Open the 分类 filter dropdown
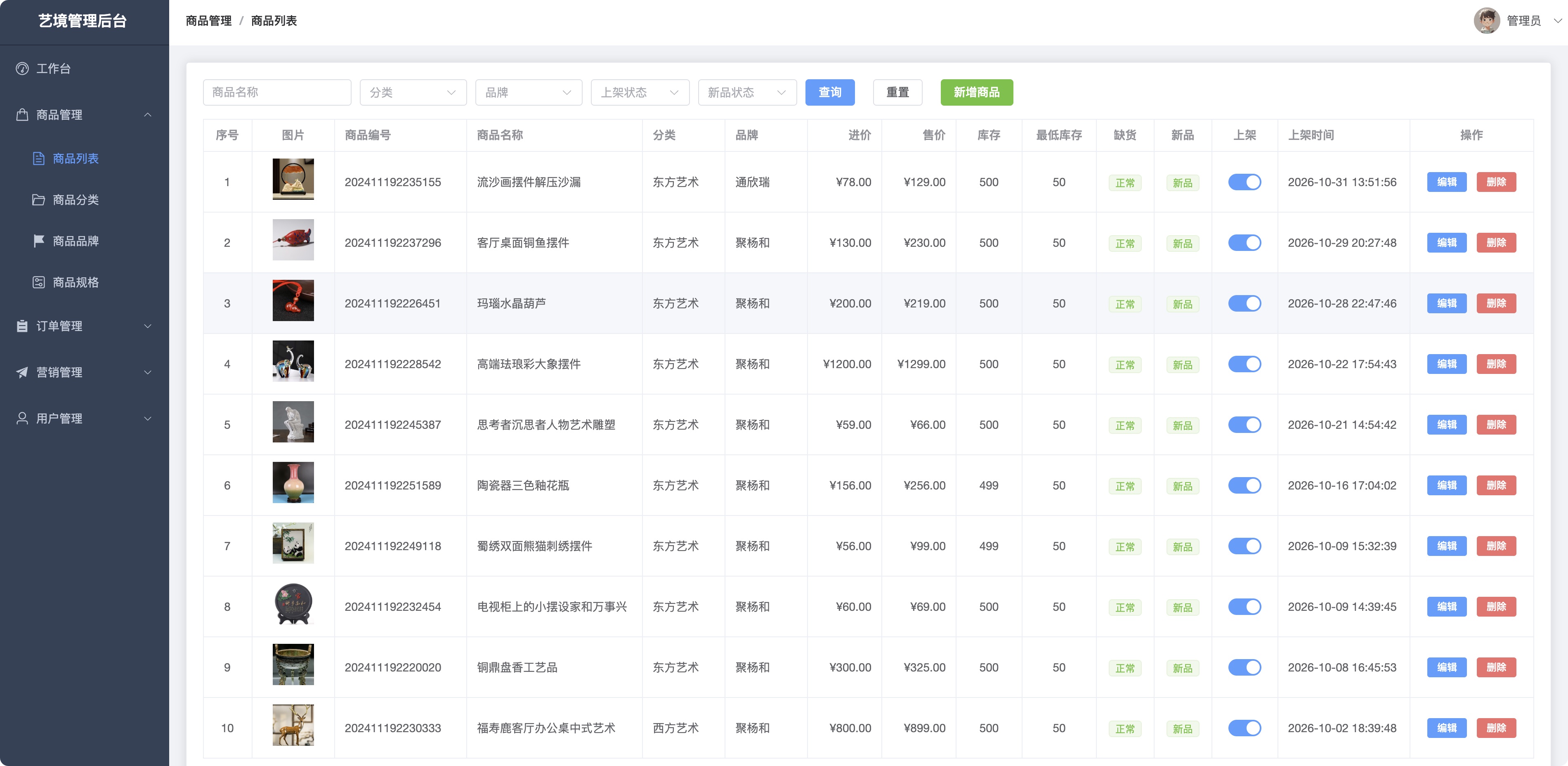The height and width of the screenshot is (766, 1568). (413, 92)
